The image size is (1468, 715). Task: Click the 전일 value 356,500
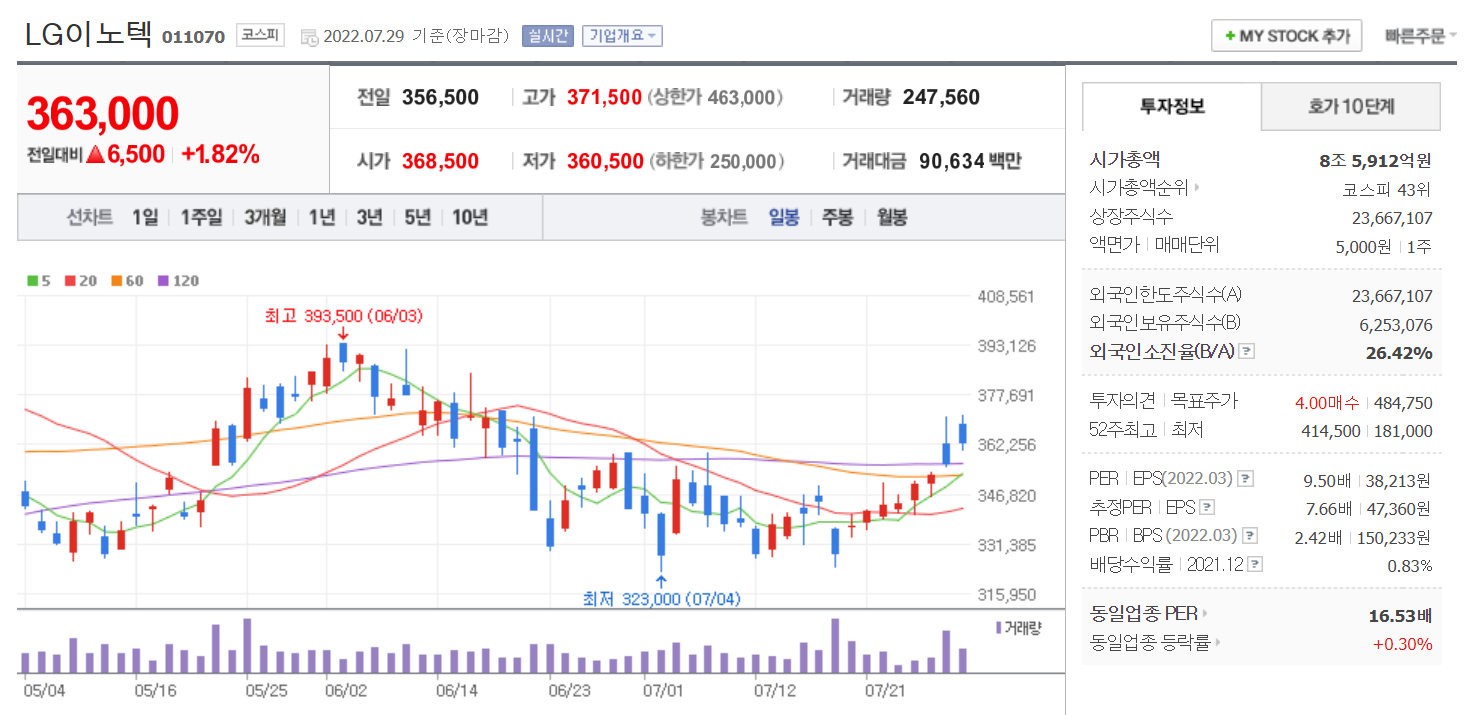click(440, 97)
